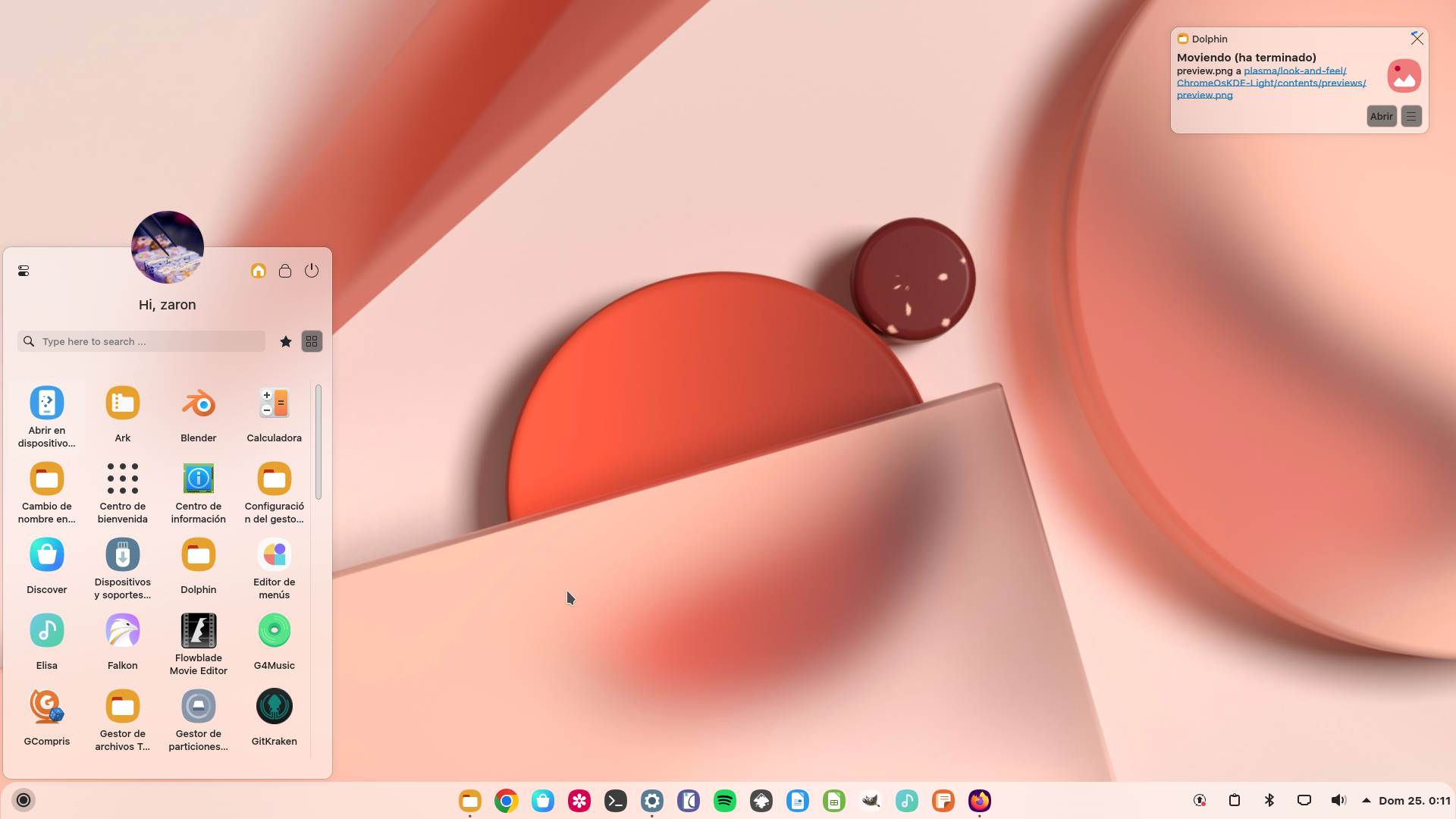Open Blender from the app launcher
This screenshot has width=1456, height=819.
pos(198,415)
